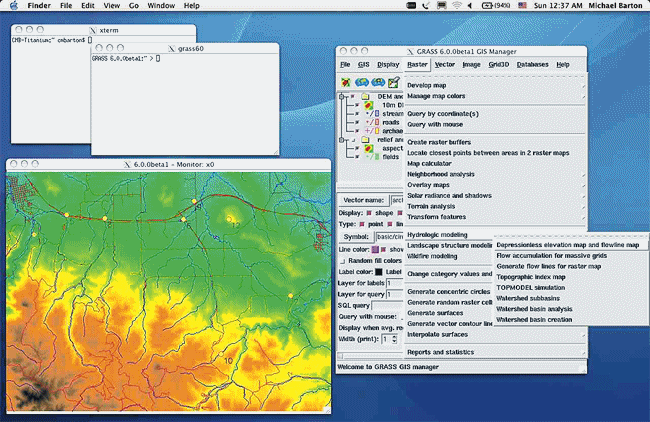Choose TOPMODEL simulation entry
The image size is (650, 422).
(x=571, y=288)
